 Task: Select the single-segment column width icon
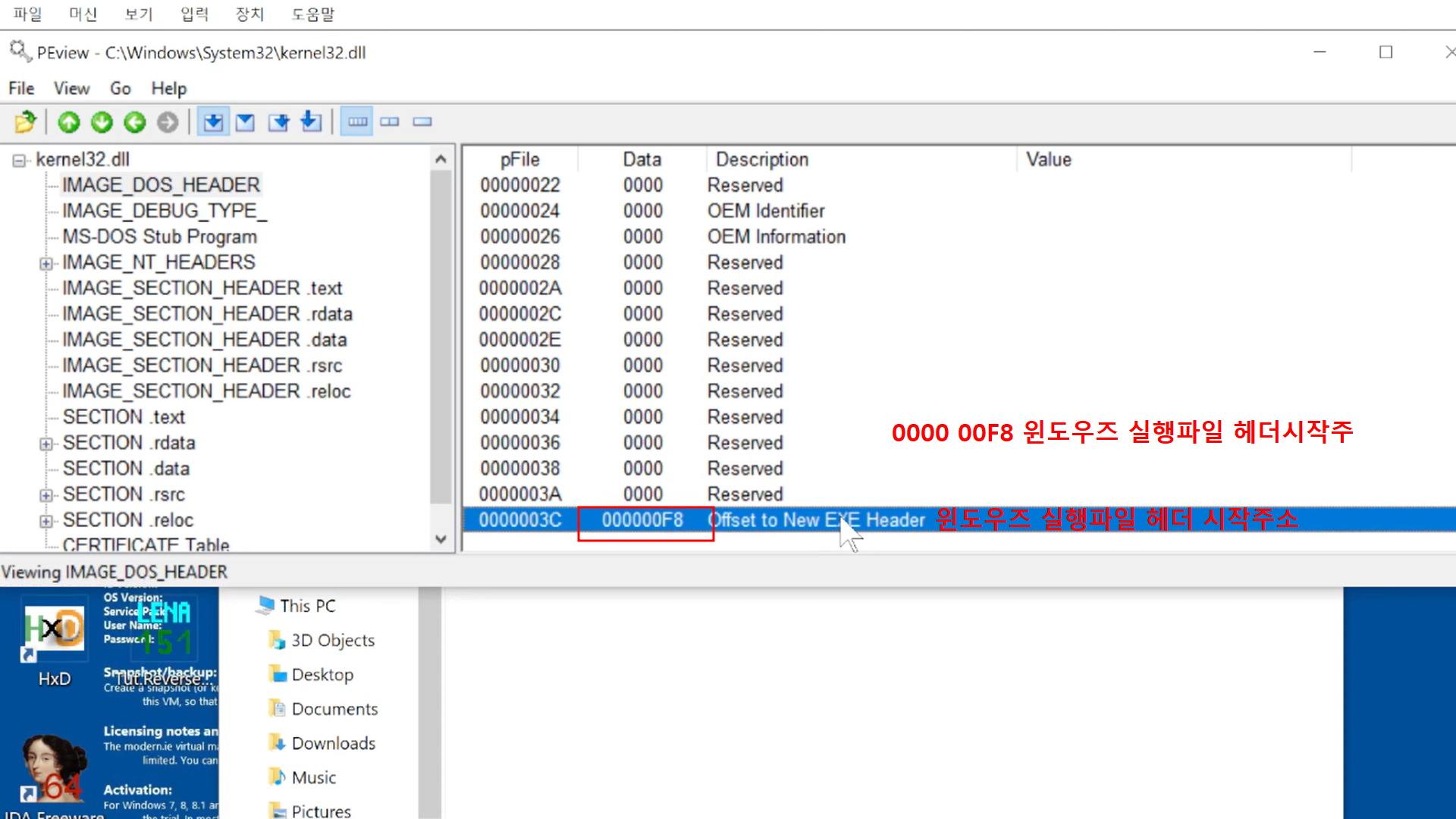[x=422, y=121]
